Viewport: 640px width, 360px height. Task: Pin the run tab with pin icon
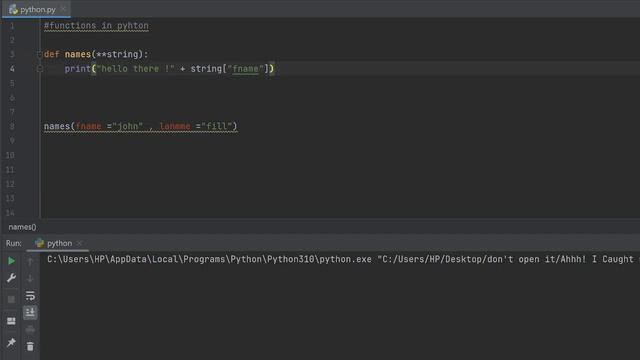pyautogui.click(x=11, y=342)
